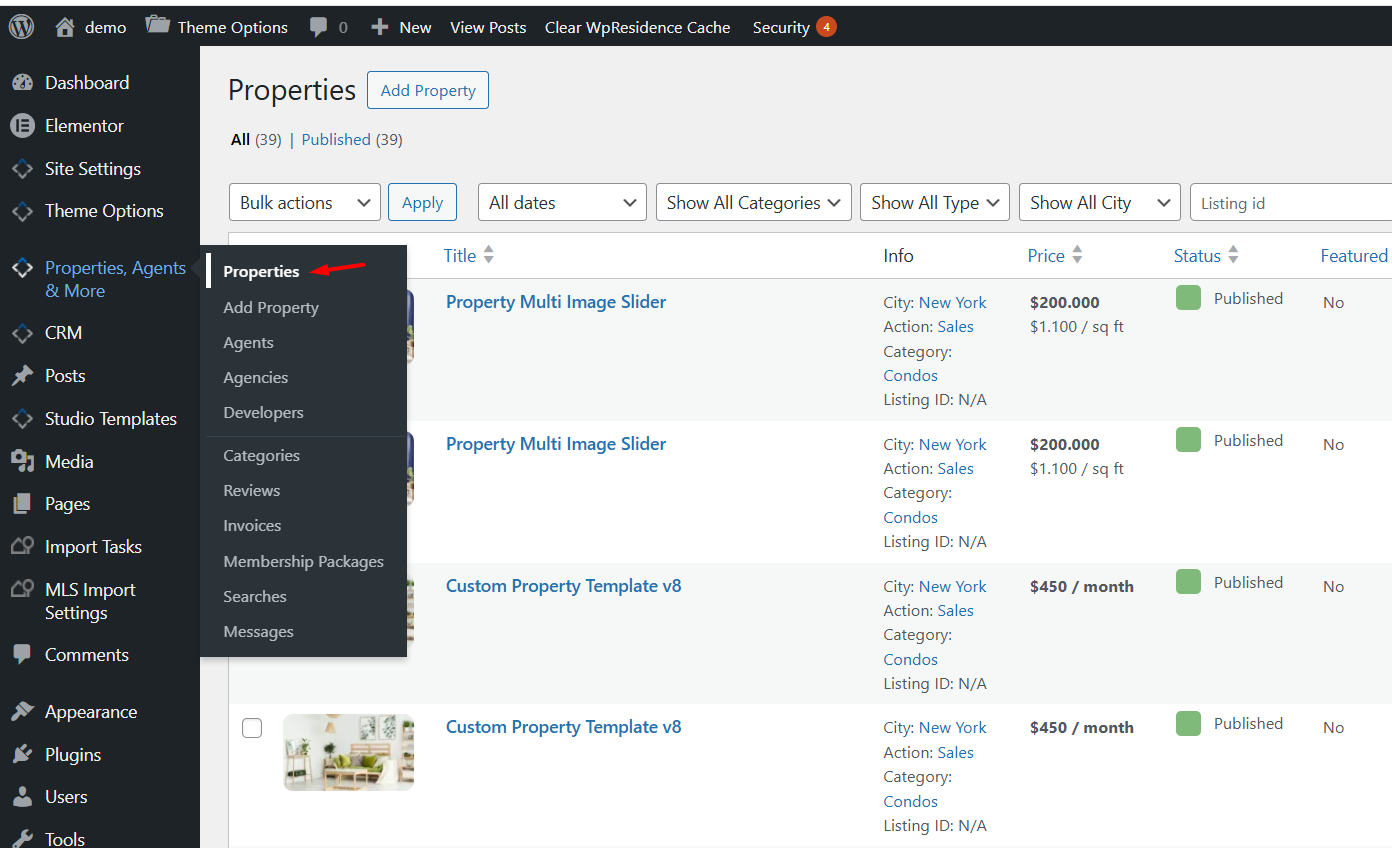Viewport: 1392px width, 848px height.
Task: Click the Security notification badge showing 4
Action: (826, 27)
